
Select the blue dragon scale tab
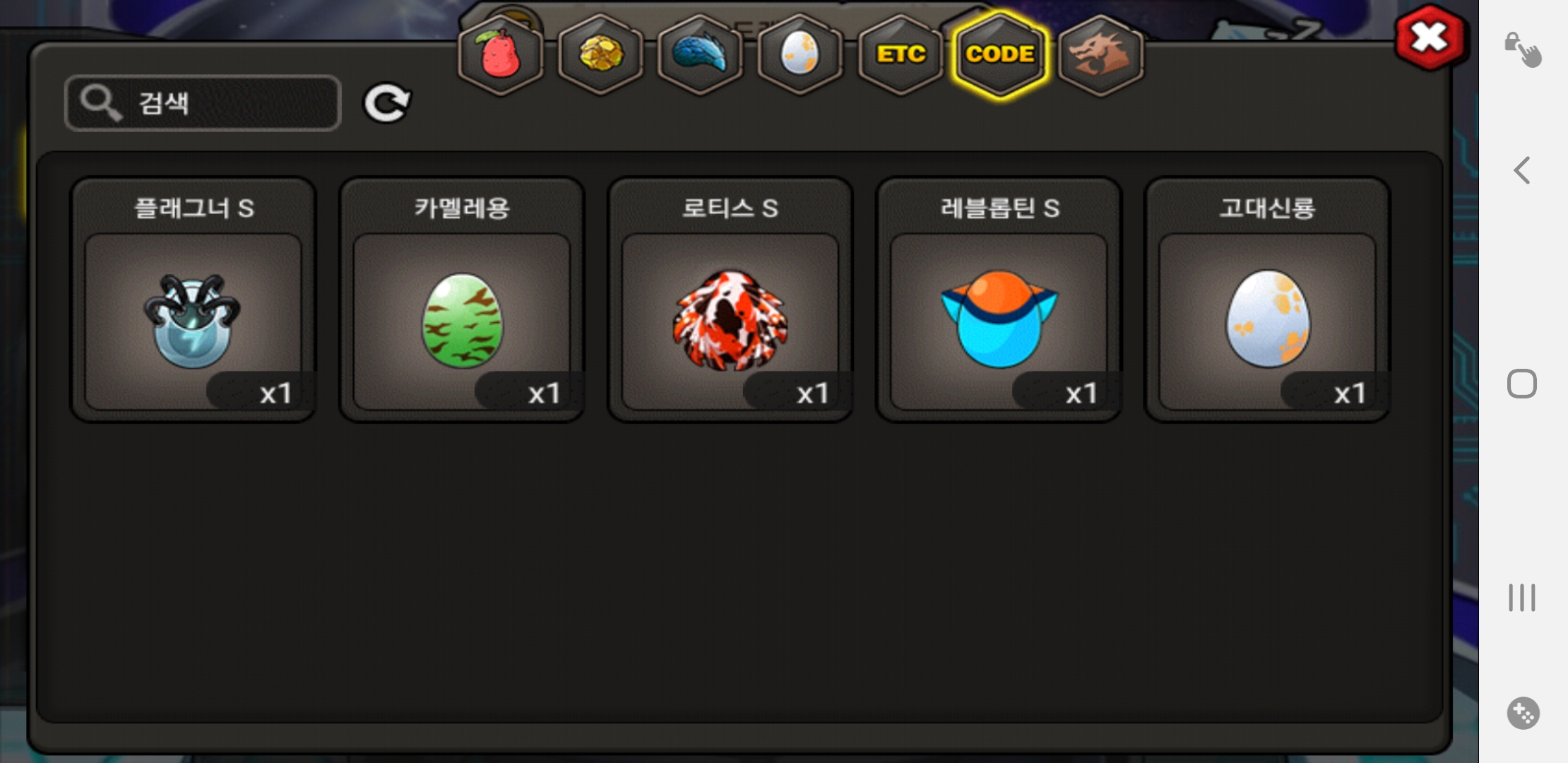(x=700, y=54)
